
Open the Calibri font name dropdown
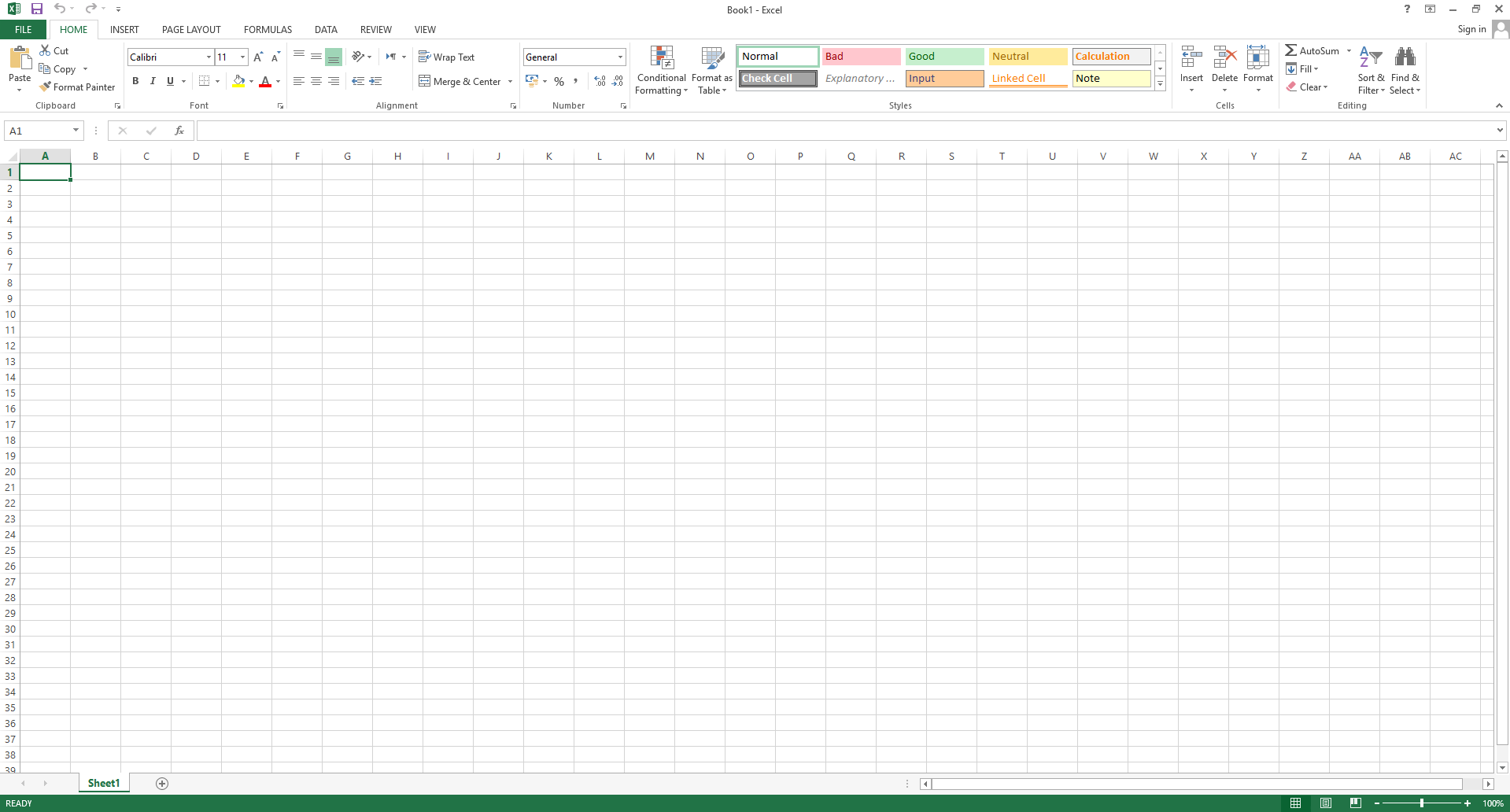(x=209, y=57)
